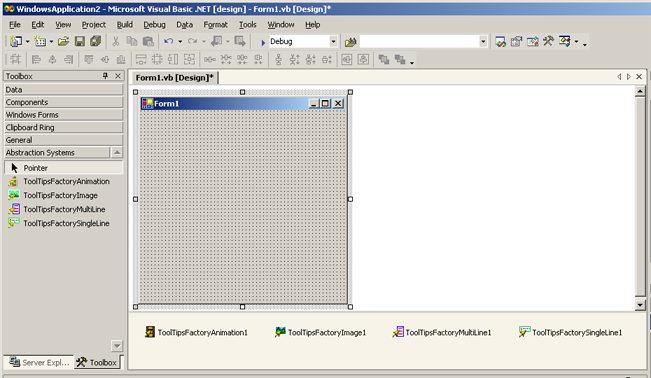This screenshot has height=378, width=651.
Task: Select ToolTipsFactorySingleLine in the Toolbox
Action: pyautogui.click(x=64, y=223)
